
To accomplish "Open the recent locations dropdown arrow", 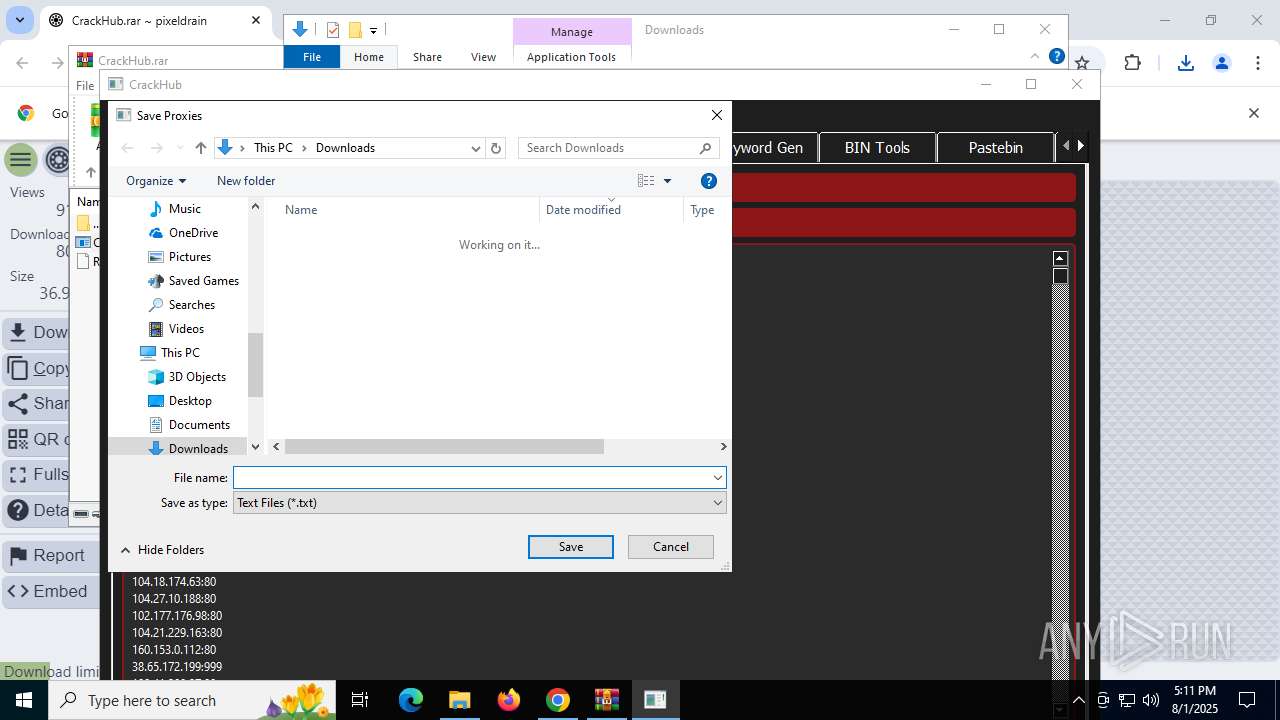I will pos(179,148).
